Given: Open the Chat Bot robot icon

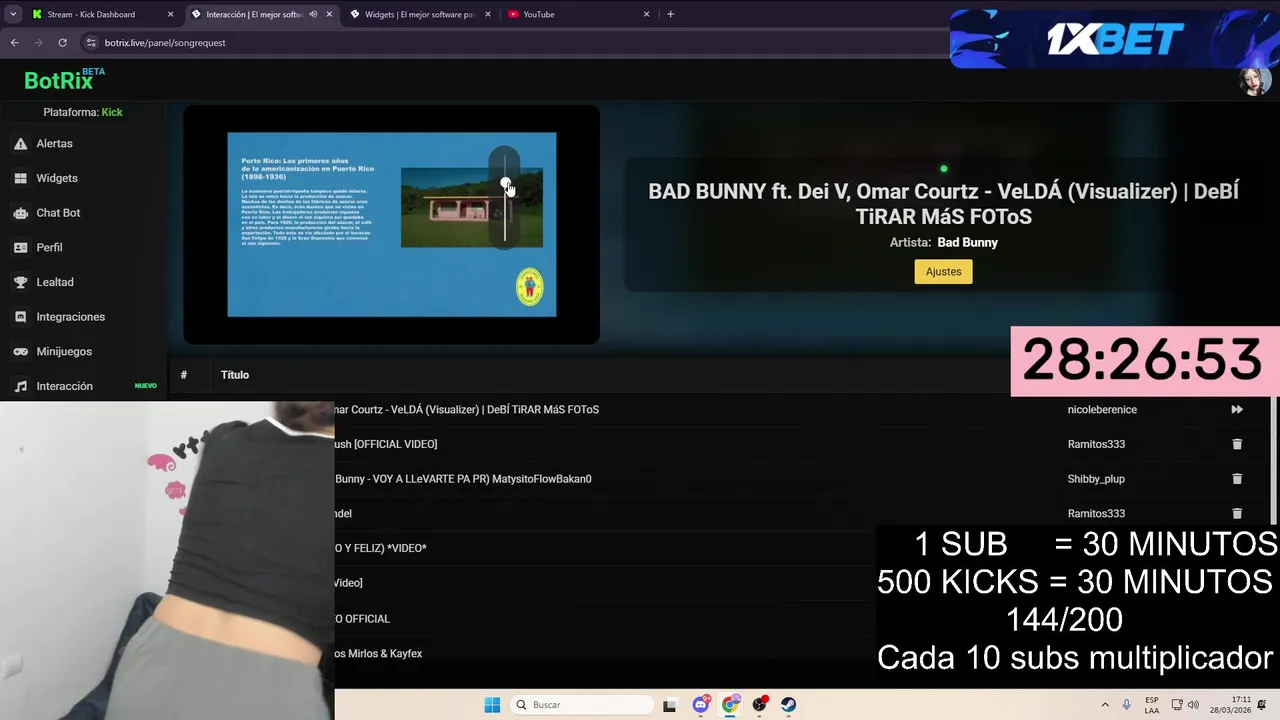Looking at the screenshot, I should [20, 213].
